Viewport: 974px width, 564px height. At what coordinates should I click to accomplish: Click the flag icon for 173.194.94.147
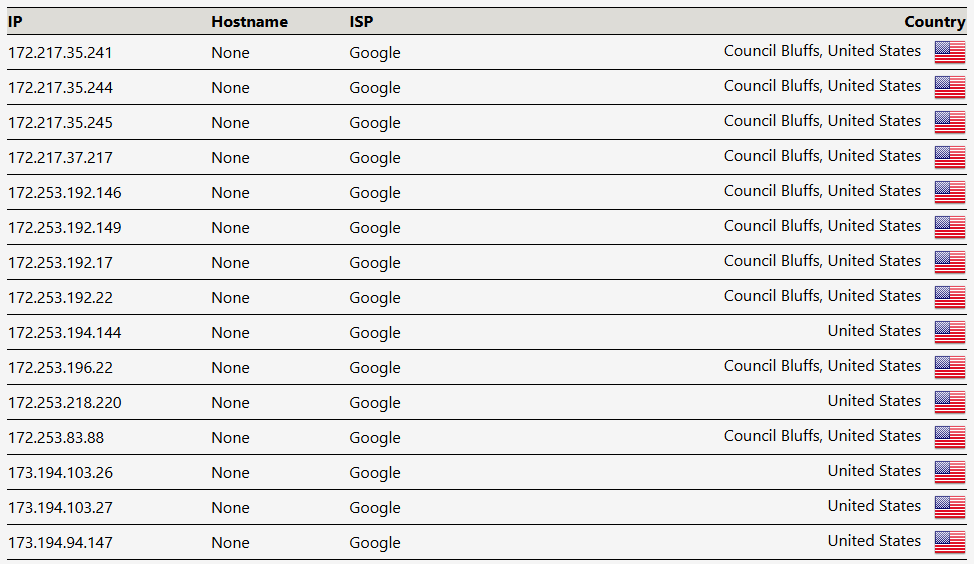[x=949, y=542]
